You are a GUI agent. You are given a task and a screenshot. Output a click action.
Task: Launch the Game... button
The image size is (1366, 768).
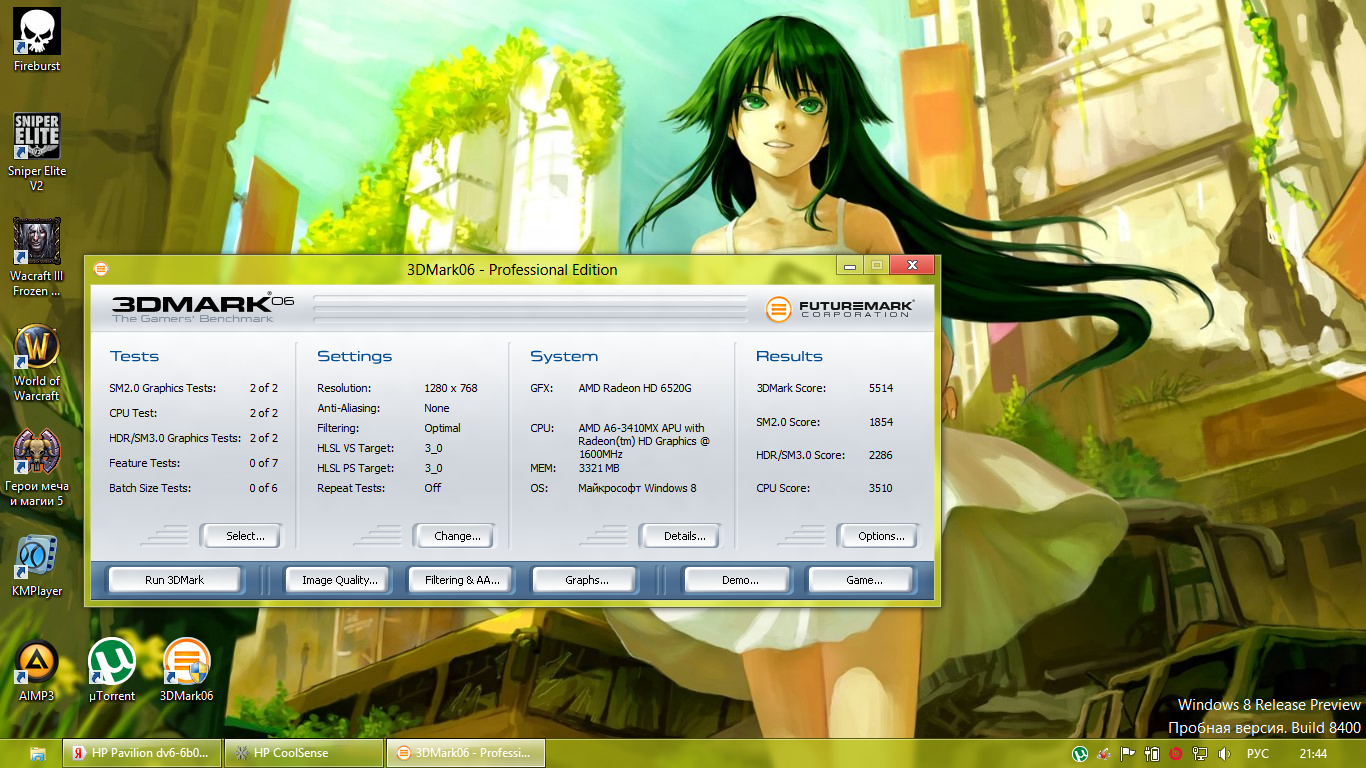863,580
